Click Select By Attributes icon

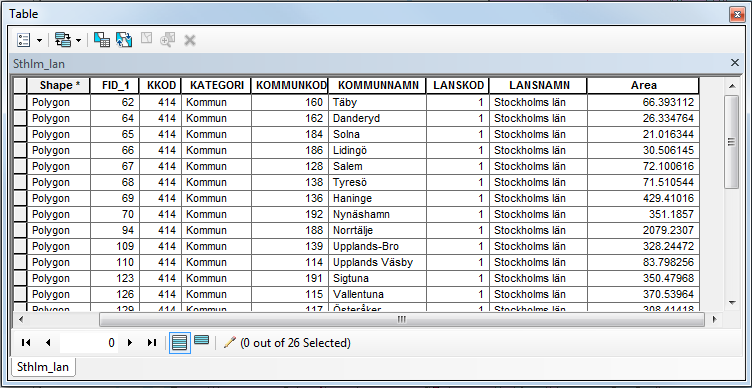(101, 40)
